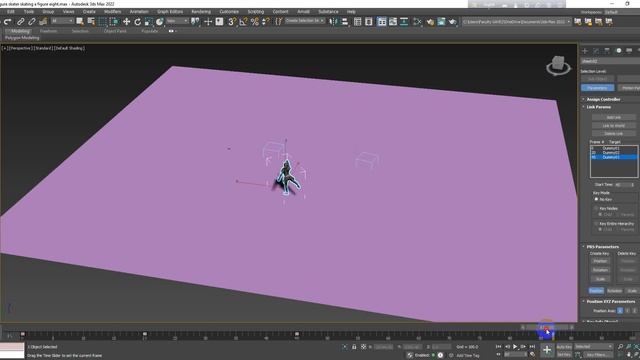The image size is (640, 360).
Task: Click the Play Animation button
Action: point(515,347)
